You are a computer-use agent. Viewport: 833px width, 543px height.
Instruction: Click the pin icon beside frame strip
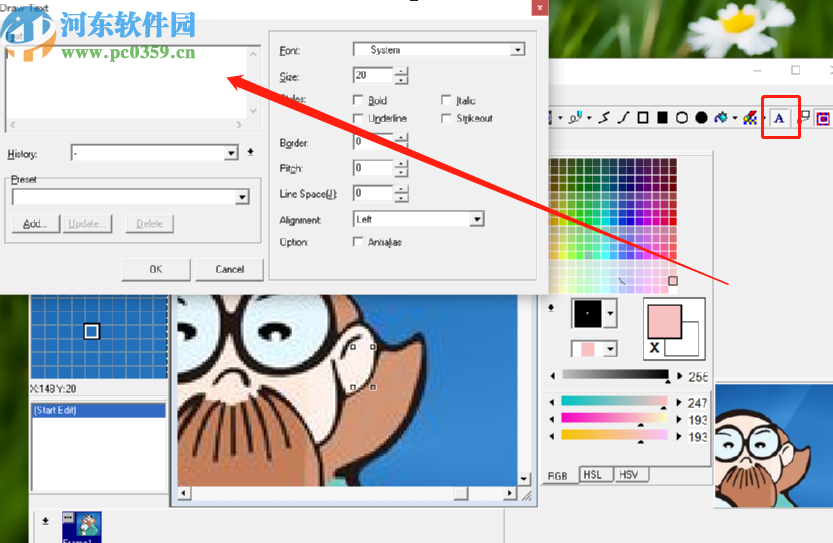(46, 521)
